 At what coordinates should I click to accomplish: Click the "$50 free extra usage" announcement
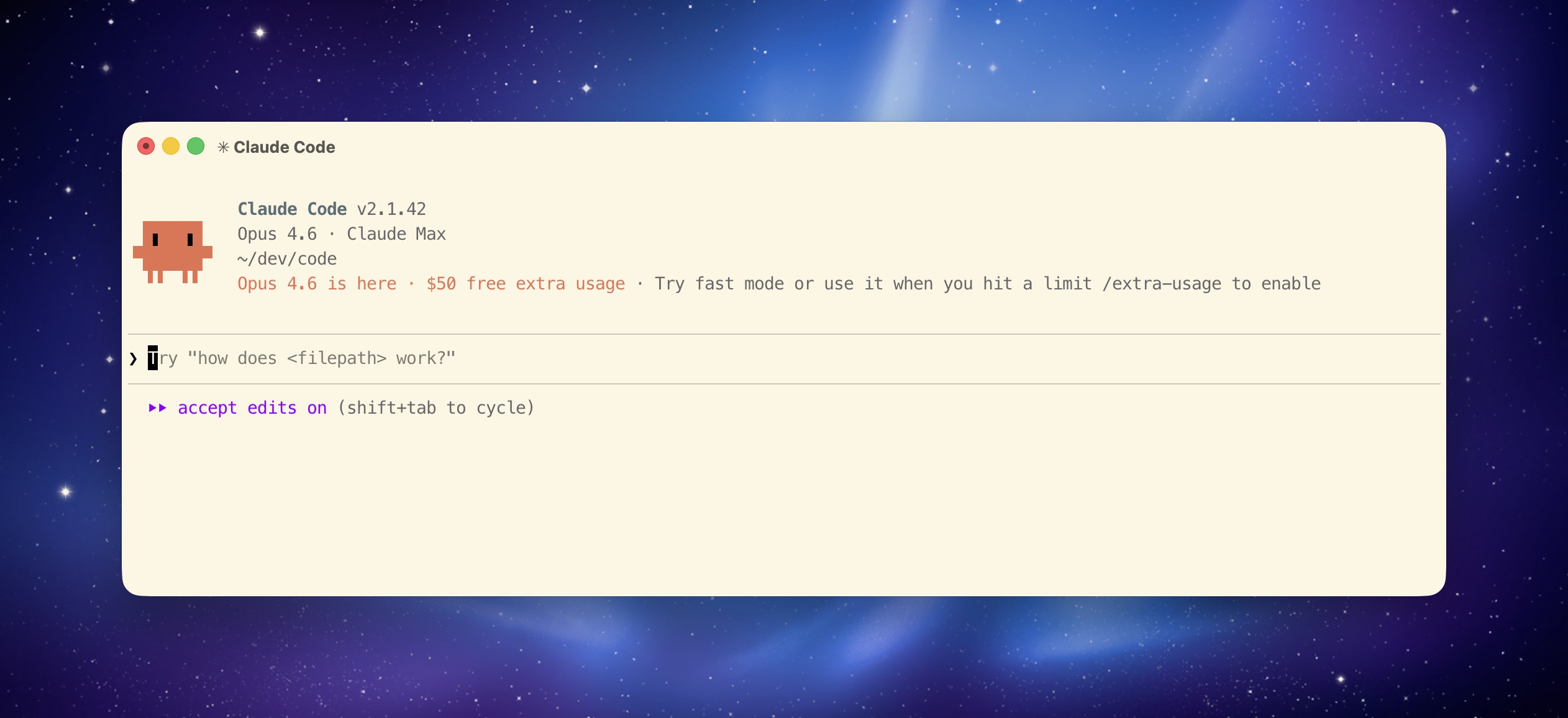(526, 284)
